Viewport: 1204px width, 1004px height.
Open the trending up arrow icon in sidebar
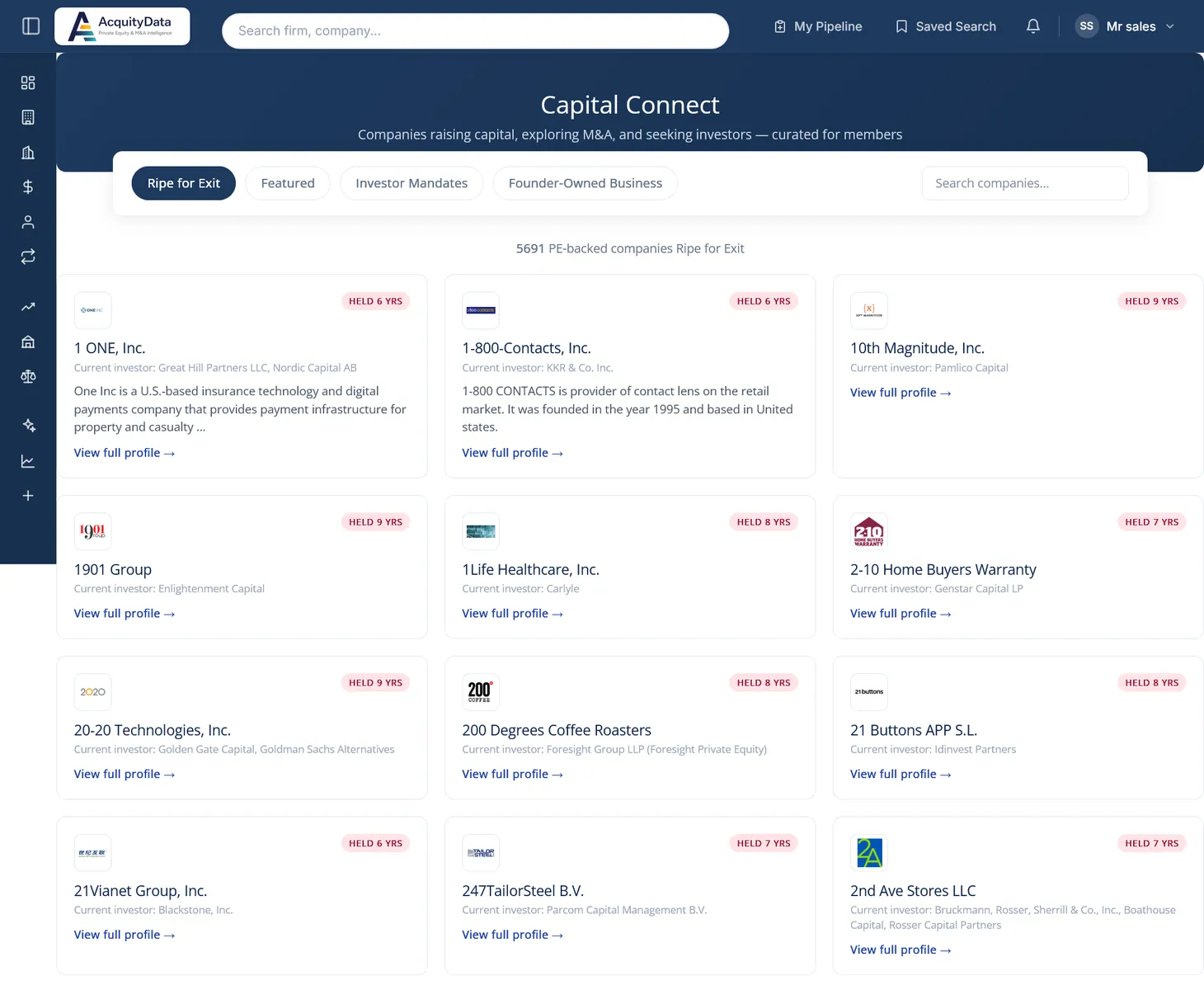(28, 307)
